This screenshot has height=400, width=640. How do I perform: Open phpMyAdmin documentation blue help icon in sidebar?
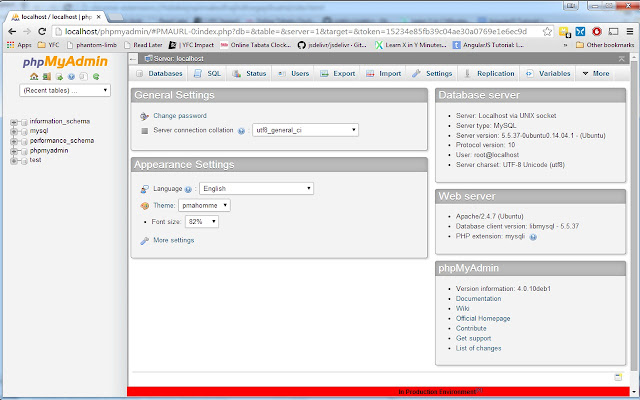click(x=71, y=77)
